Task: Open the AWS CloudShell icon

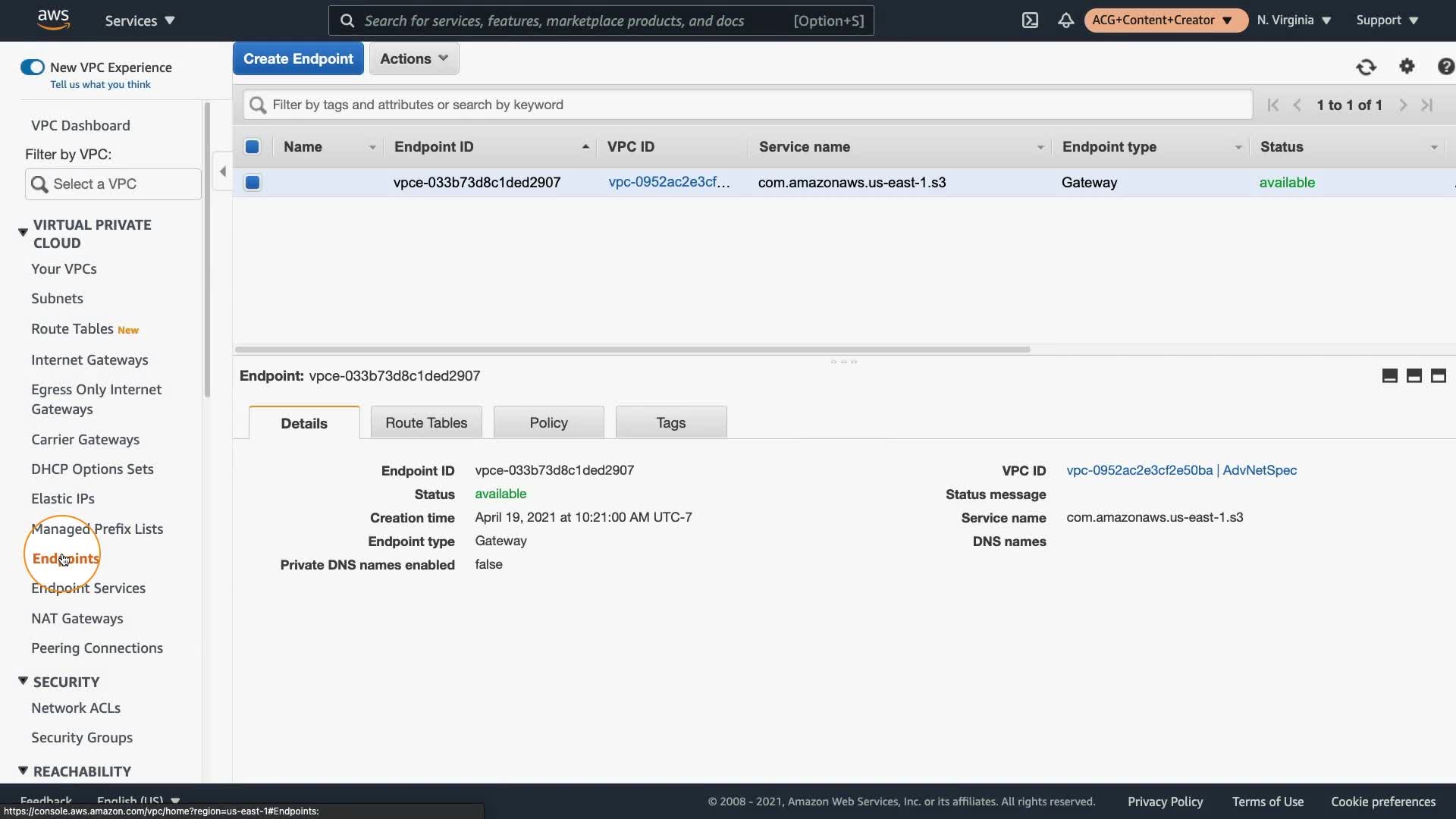Action: (1030, 20)
